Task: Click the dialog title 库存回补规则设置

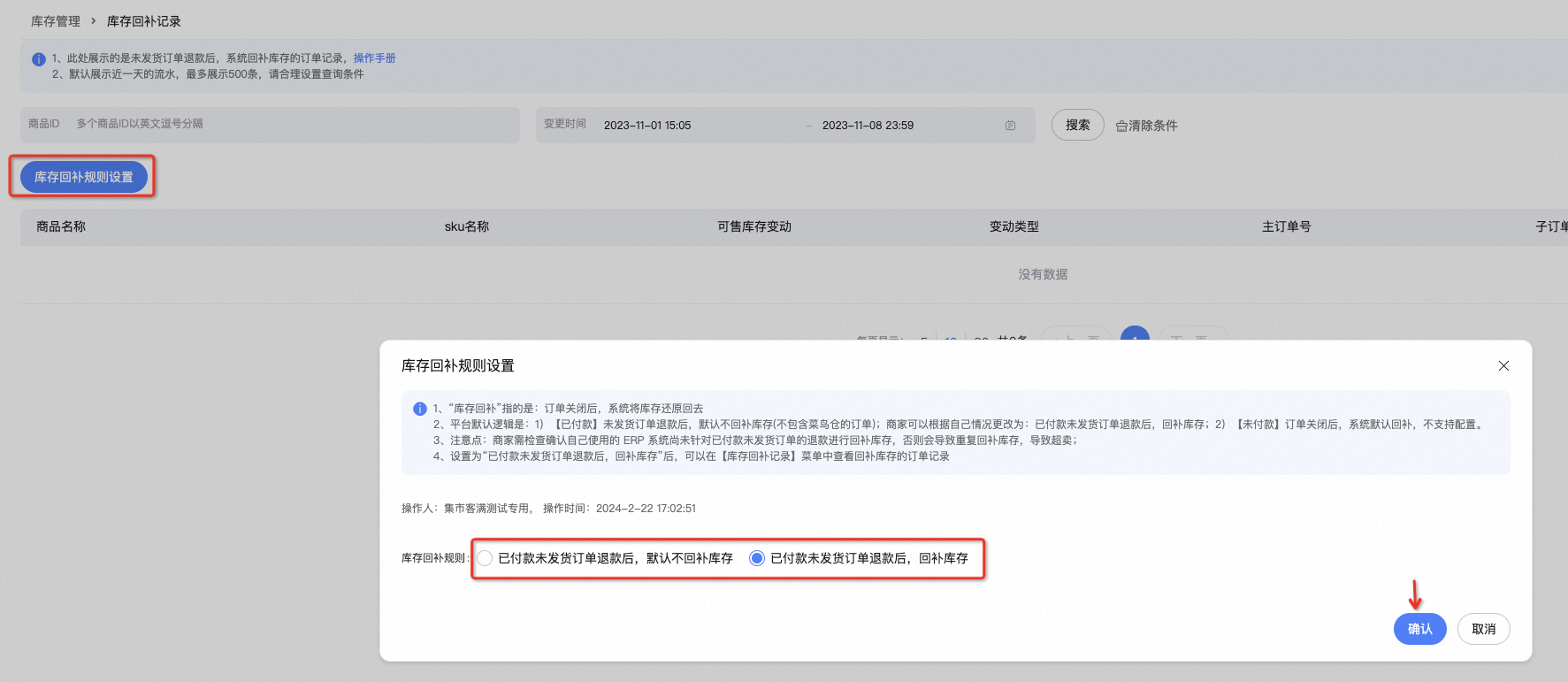Action: (458, 365)
